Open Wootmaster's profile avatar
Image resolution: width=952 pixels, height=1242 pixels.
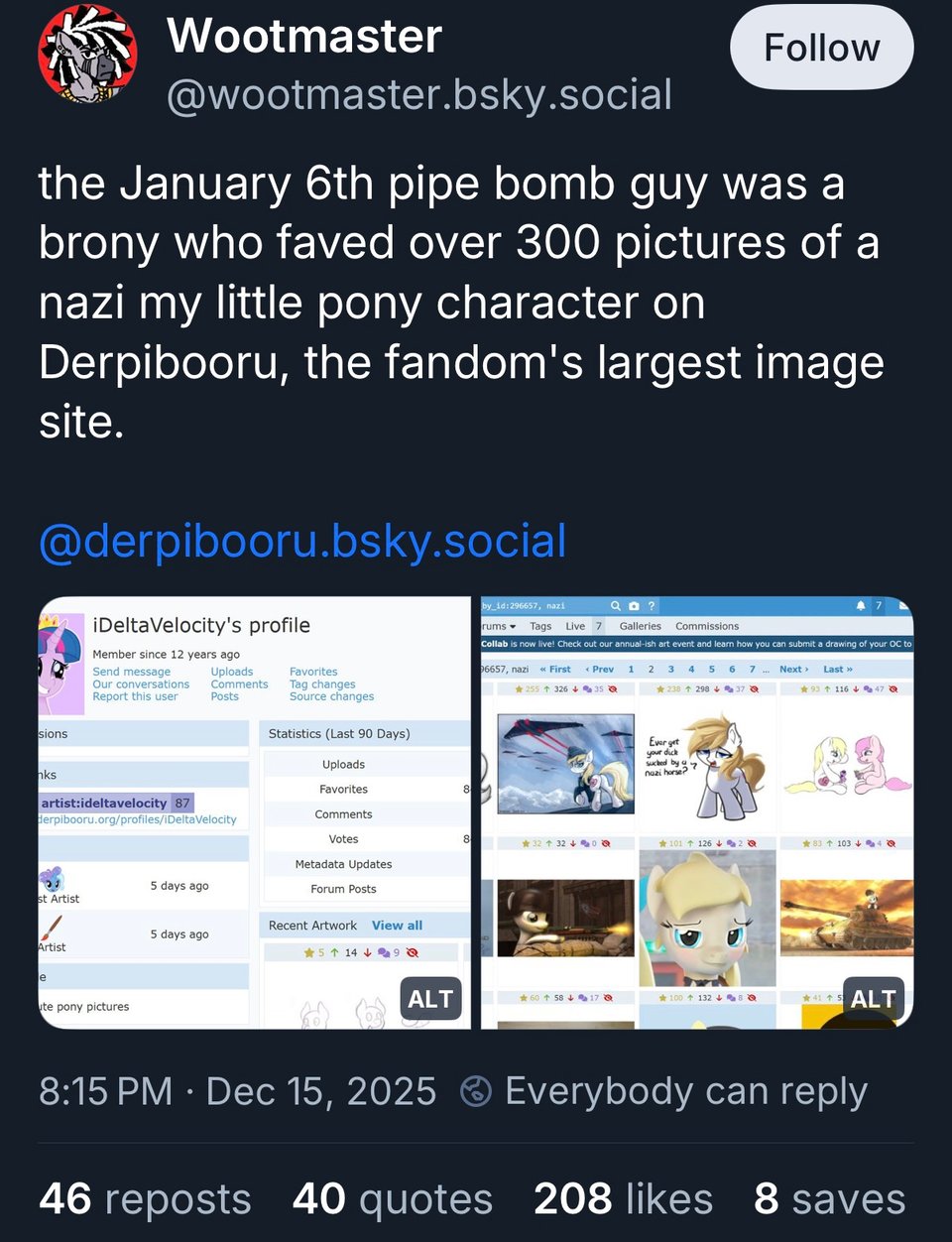point(87,54)
